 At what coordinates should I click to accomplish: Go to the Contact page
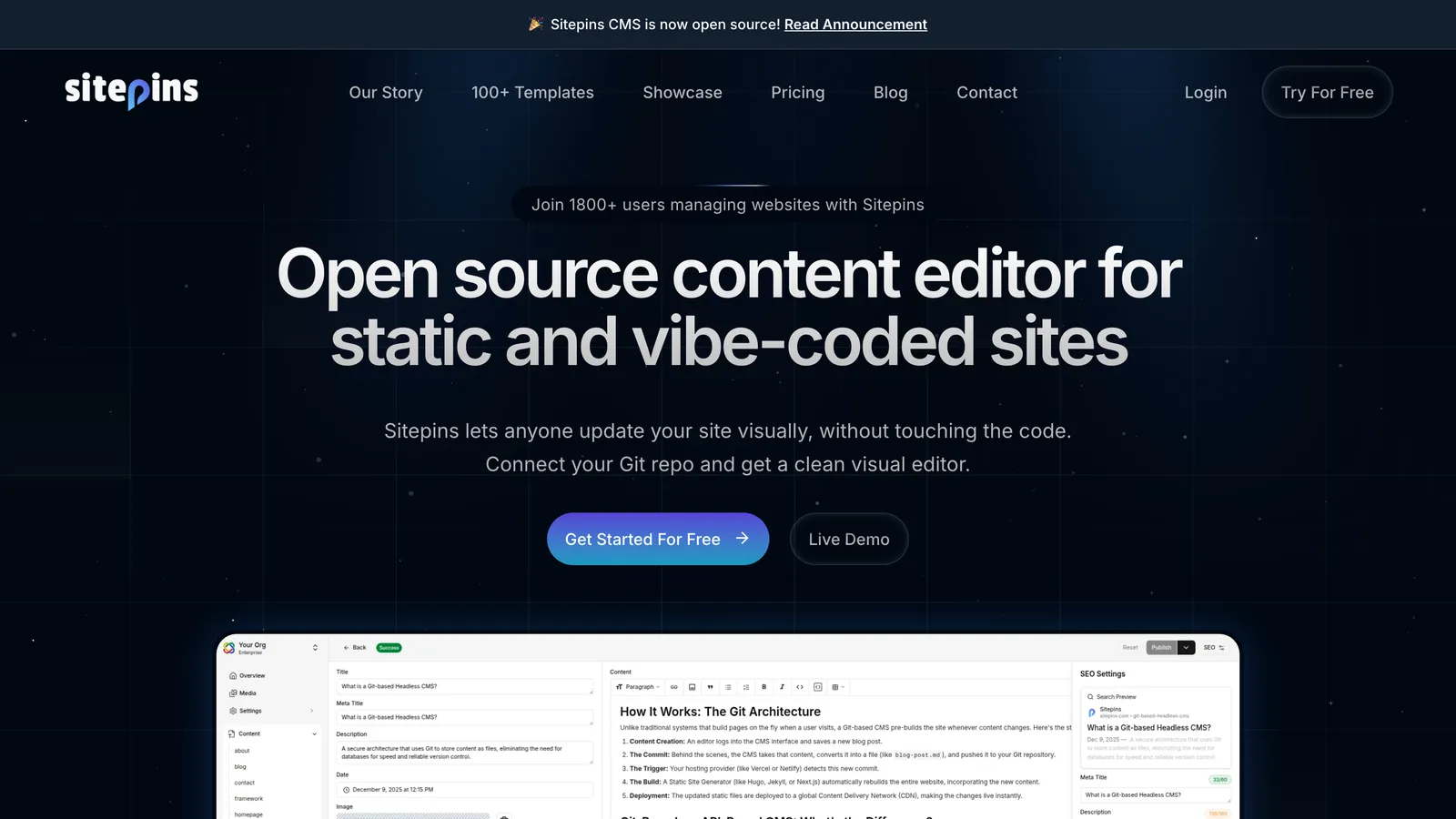(987, 93)
